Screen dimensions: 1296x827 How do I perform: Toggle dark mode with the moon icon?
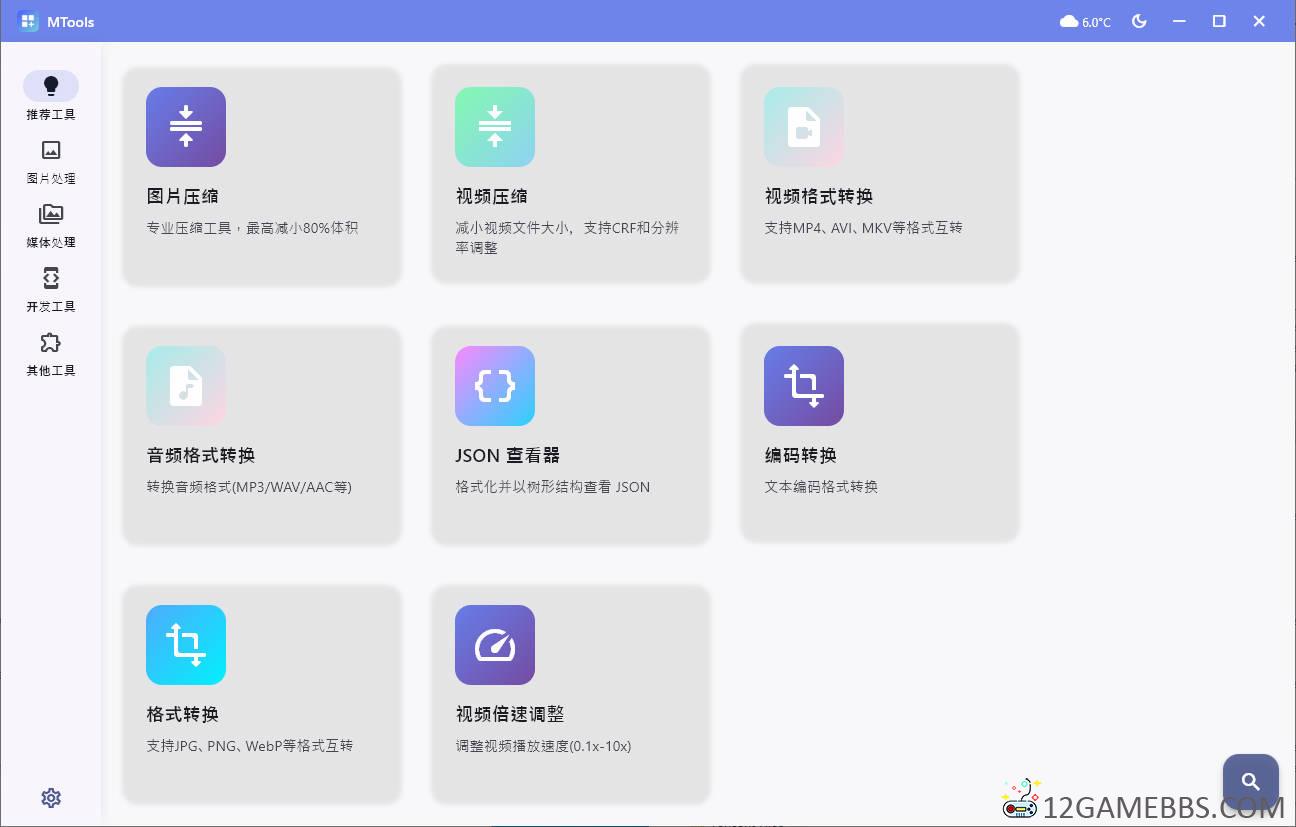1139,21
